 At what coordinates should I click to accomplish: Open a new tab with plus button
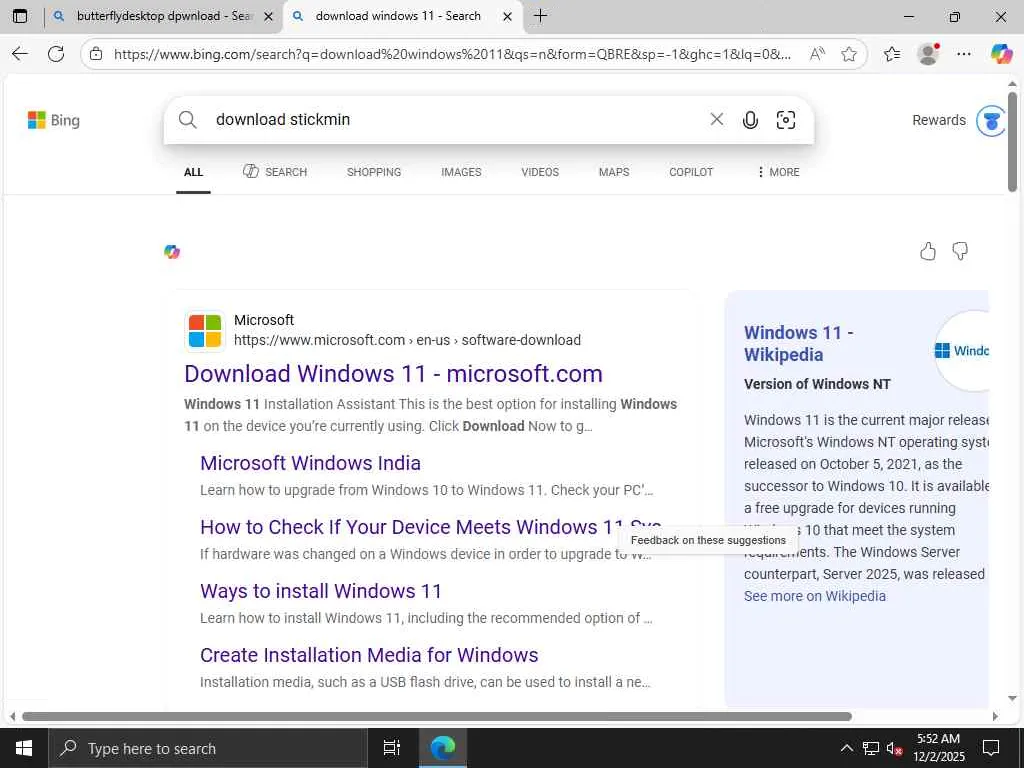tap(540, 16)
